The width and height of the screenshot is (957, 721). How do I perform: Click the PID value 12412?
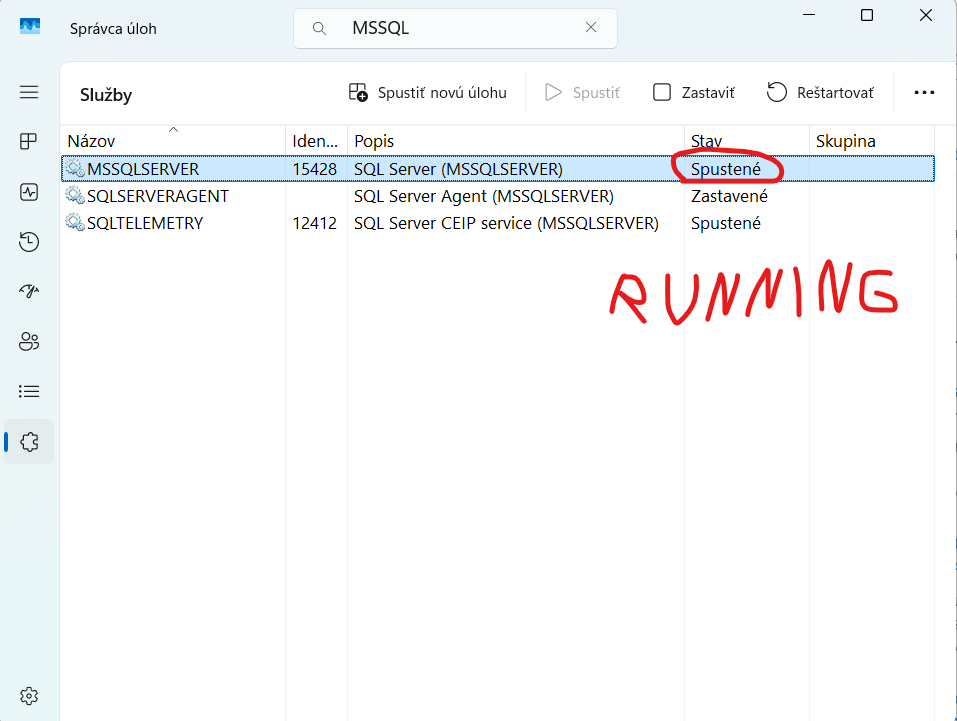[x=314, y=223]
